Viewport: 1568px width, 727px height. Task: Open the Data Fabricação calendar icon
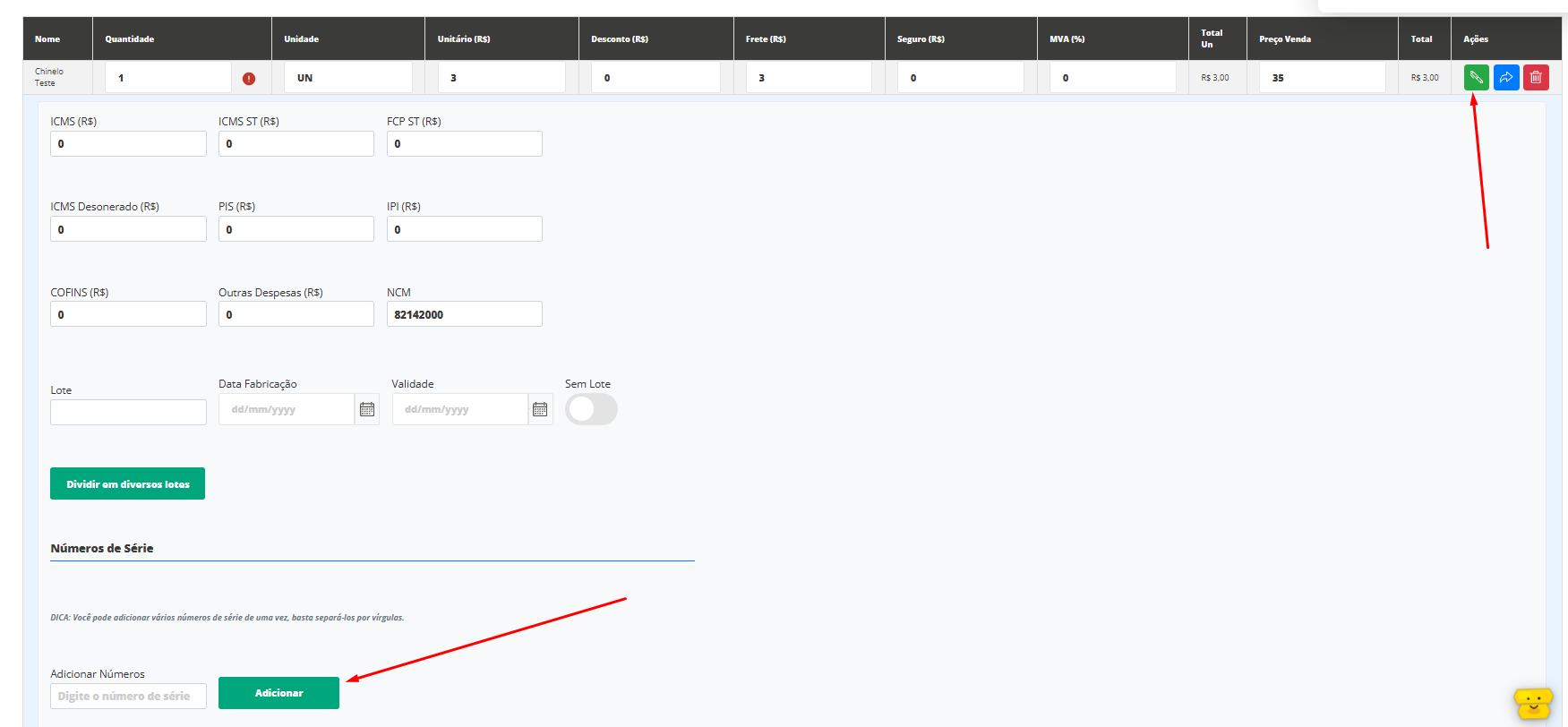tap(367, 409)
